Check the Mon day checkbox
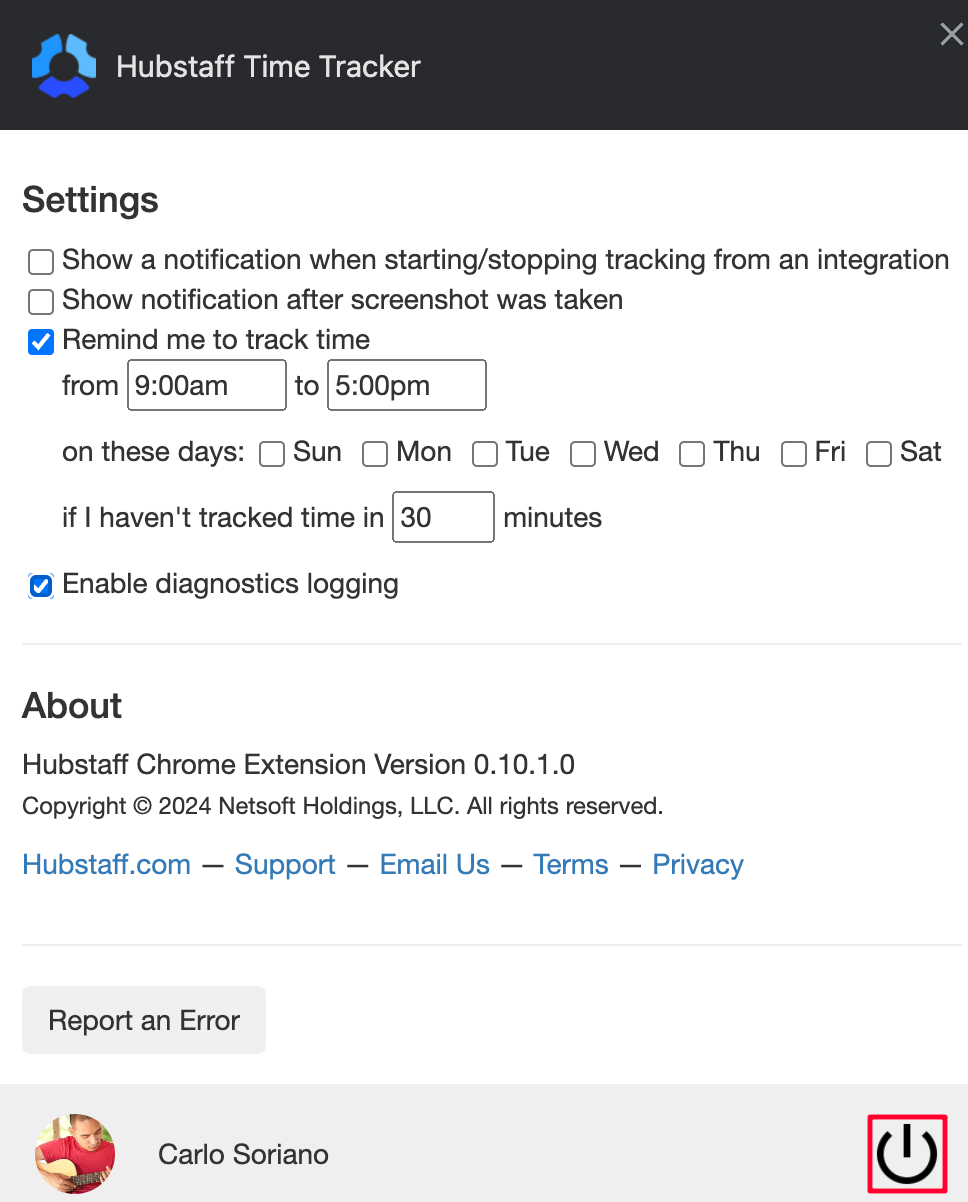The height and width of the screenshot is (1202, 968). [x=375, y=454]
